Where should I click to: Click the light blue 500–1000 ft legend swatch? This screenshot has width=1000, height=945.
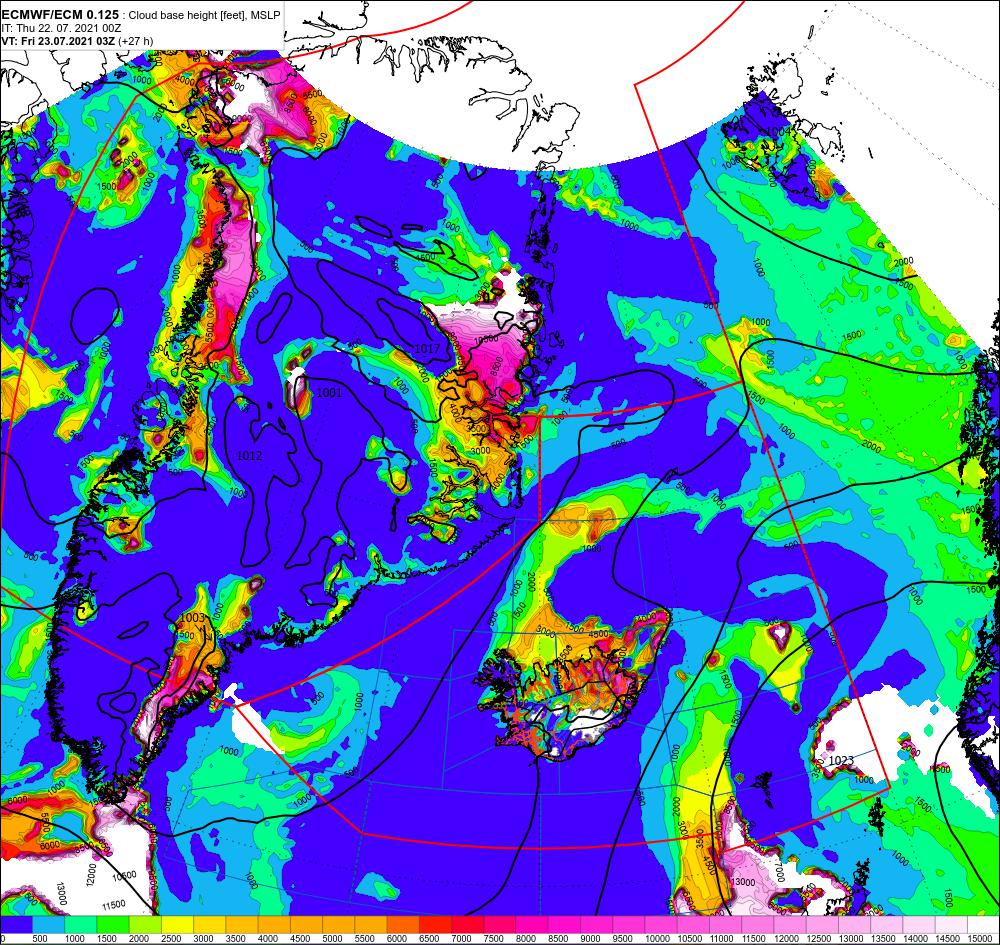[48, 925]
